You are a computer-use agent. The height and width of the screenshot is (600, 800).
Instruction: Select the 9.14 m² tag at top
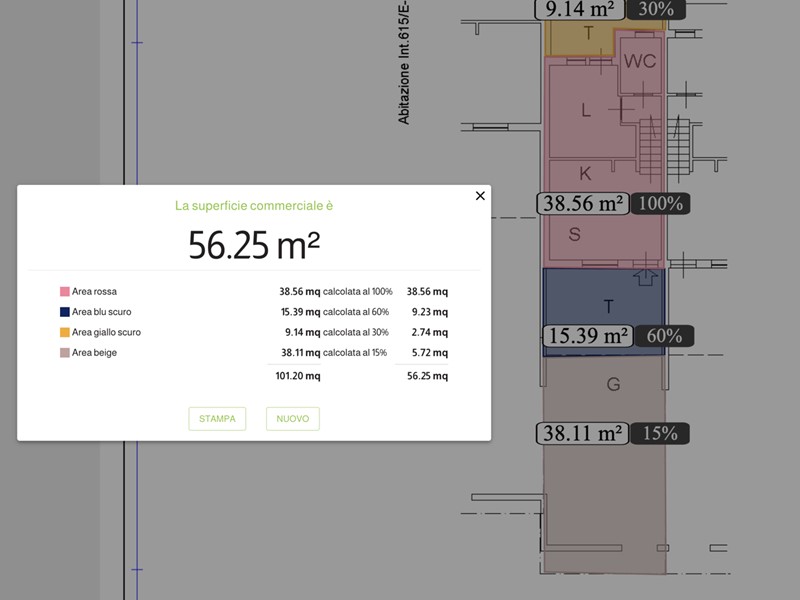click(x=580, y=9)
